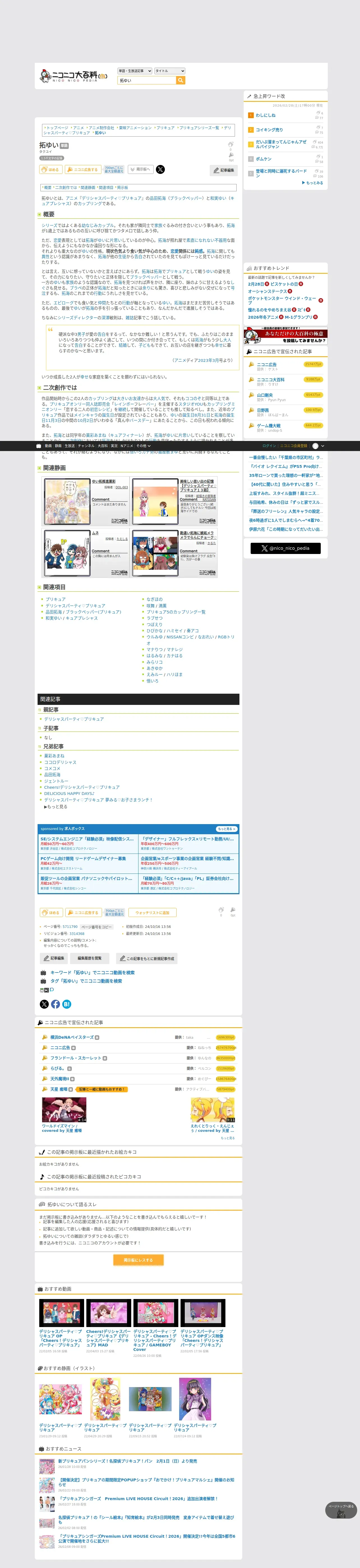Viewport: 360px width, 1568px height.
Task: Click @nico_nico_pedia X follow button
Action: (285, 548)
